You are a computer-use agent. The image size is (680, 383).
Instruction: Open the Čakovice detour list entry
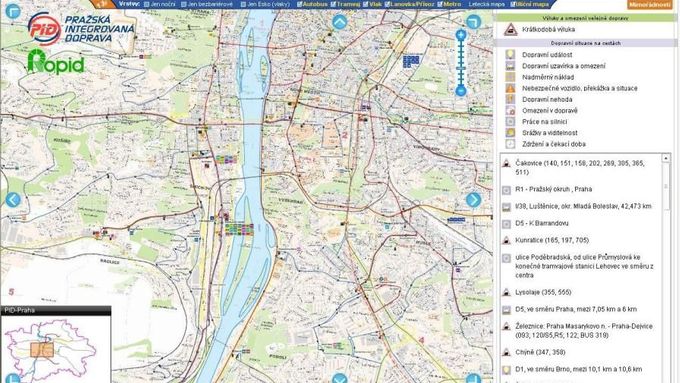click(580, 167)
